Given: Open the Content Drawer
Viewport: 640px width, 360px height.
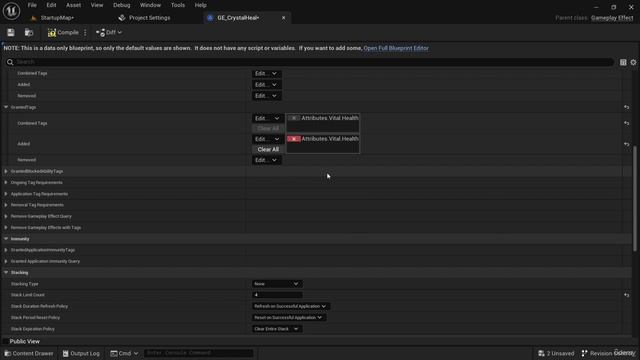Looking at the screenshot, I should (x=29, y=353).
